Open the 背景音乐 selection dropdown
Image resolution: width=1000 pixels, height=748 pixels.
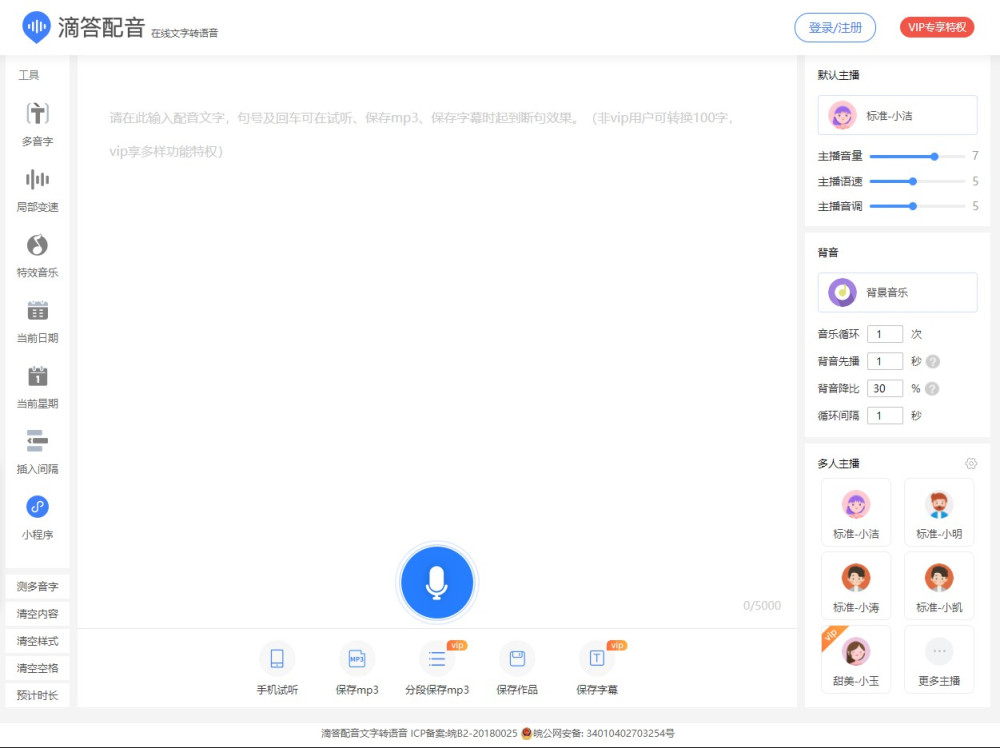[x=897, y=291]
